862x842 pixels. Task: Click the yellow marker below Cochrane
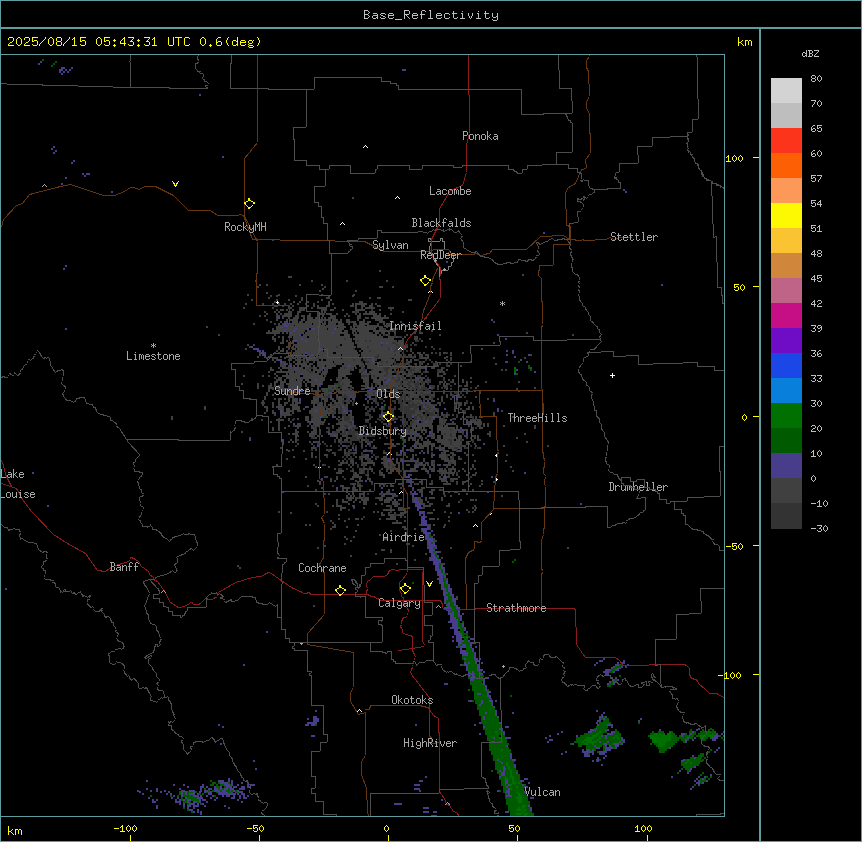(x=340, y=590)
